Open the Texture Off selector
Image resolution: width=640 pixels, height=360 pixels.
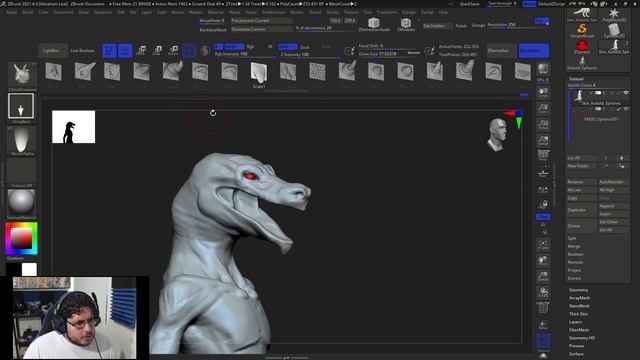point(21,172)
